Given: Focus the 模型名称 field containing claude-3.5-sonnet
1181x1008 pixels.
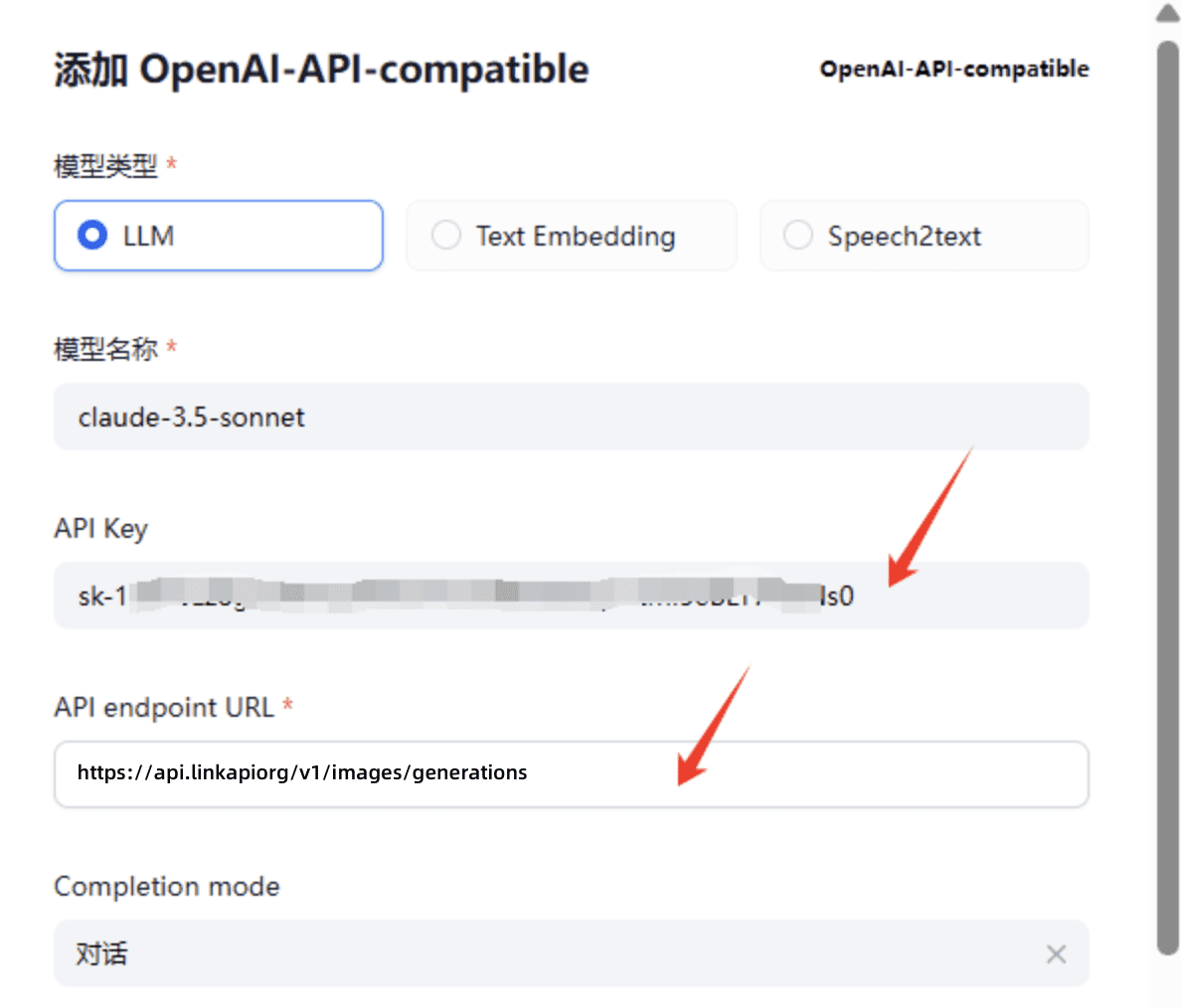Looking at the screenshot, I should click(571, 417).
